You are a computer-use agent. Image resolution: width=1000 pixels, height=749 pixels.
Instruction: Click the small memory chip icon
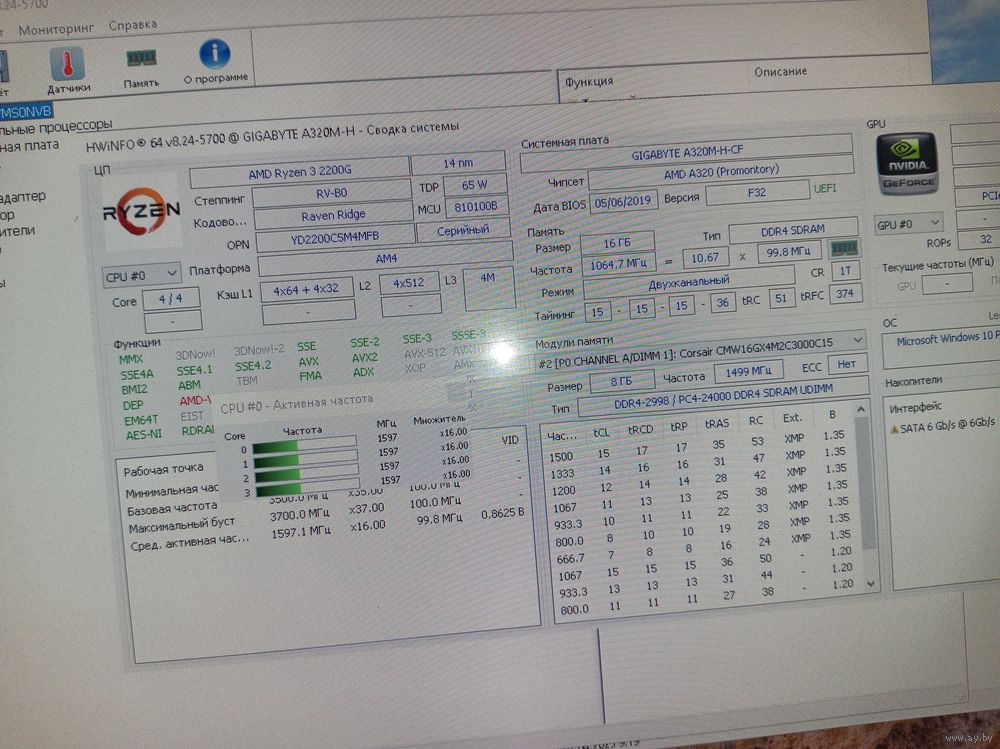pyautogui.click(x=845, y=248)
